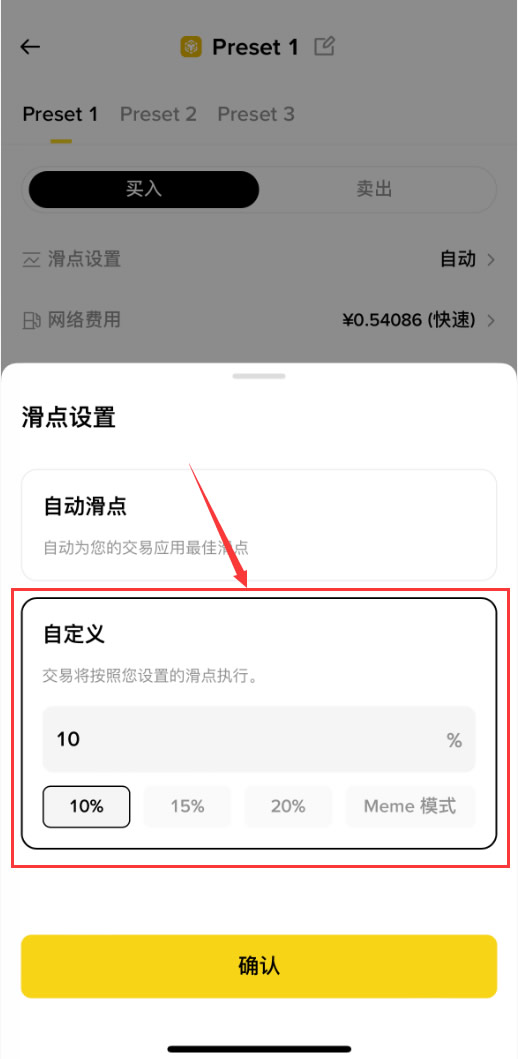Focus the slippage input showing 10
This screenshot has height=1059, width=518.
pos(259,740)
